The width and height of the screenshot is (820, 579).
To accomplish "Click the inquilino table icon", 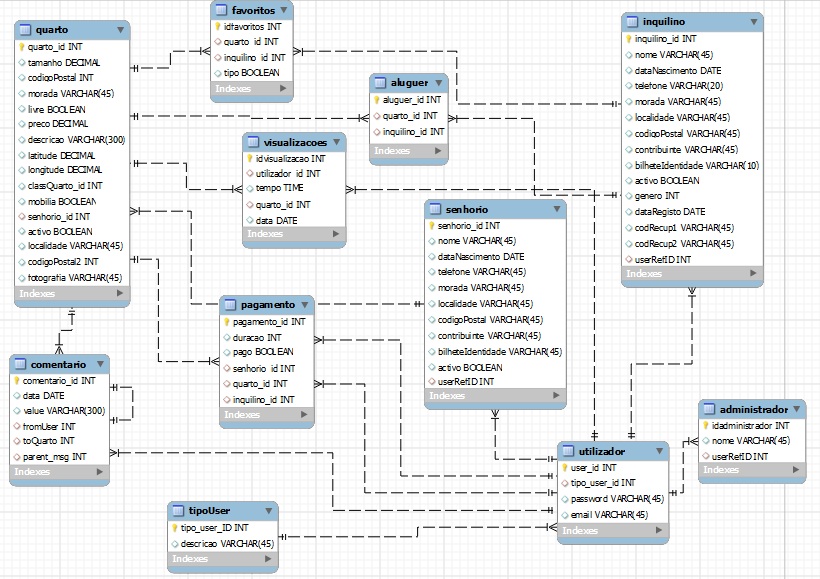I will (632, 21).
